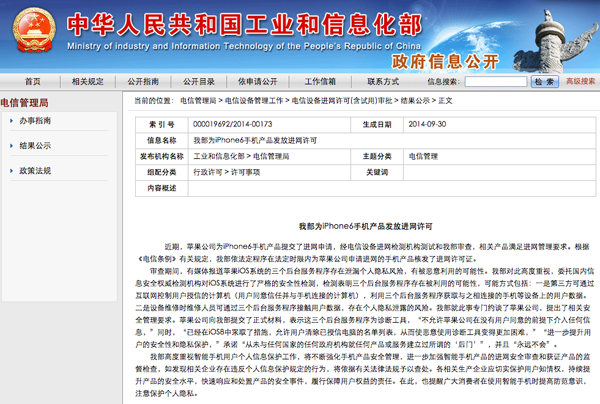Viewport: 600px width, 404px height.
Task: Select 结果公示 in the sidebar
Action: pyautogui.click(x=35, y=145)
